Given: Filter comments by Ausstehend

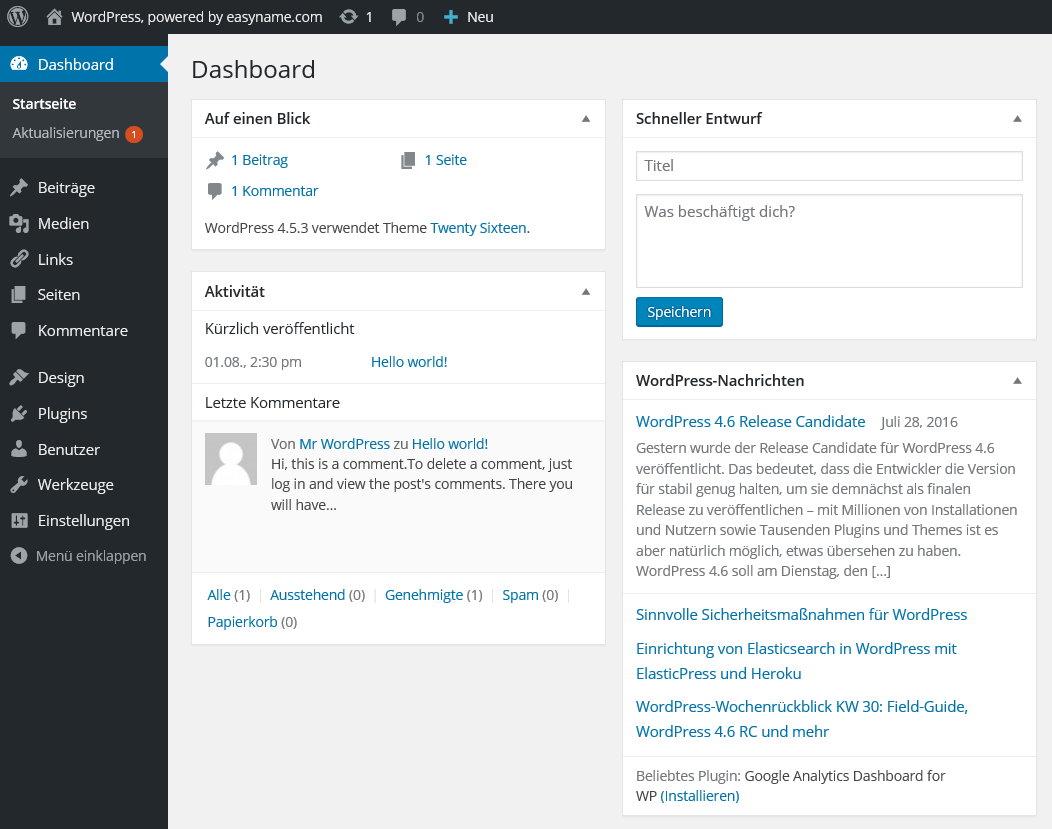Looking at the screenshot, I should (307, 595).
